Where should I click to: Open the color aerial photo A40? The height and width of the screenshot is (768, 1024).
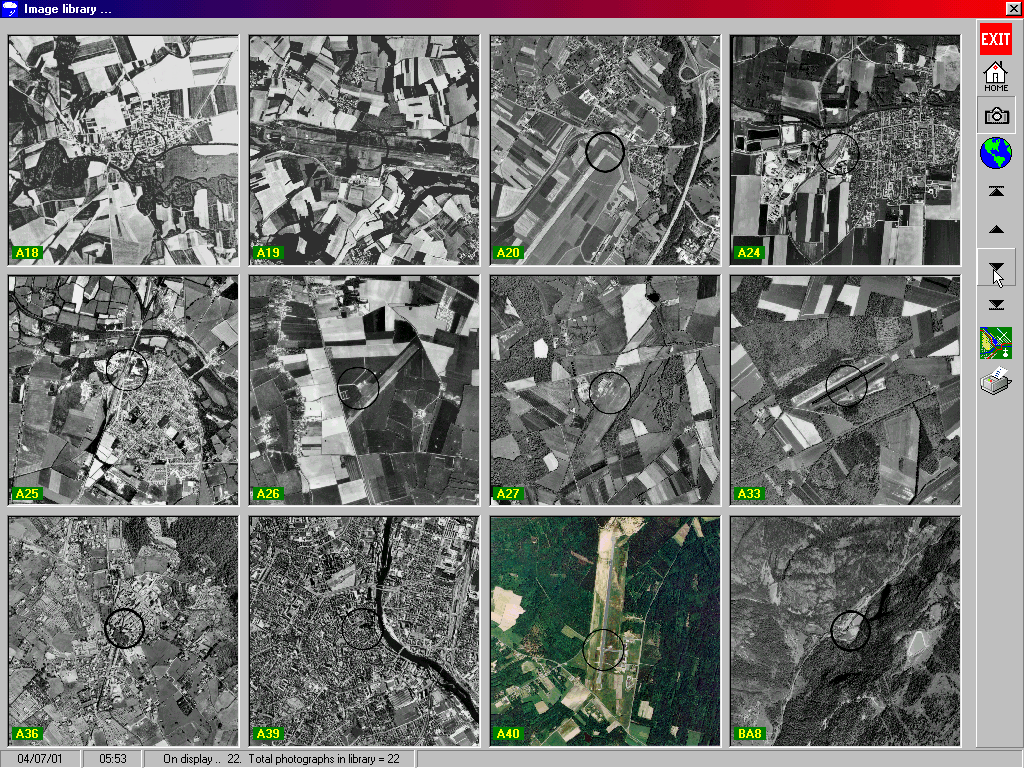tap(605, 631)
